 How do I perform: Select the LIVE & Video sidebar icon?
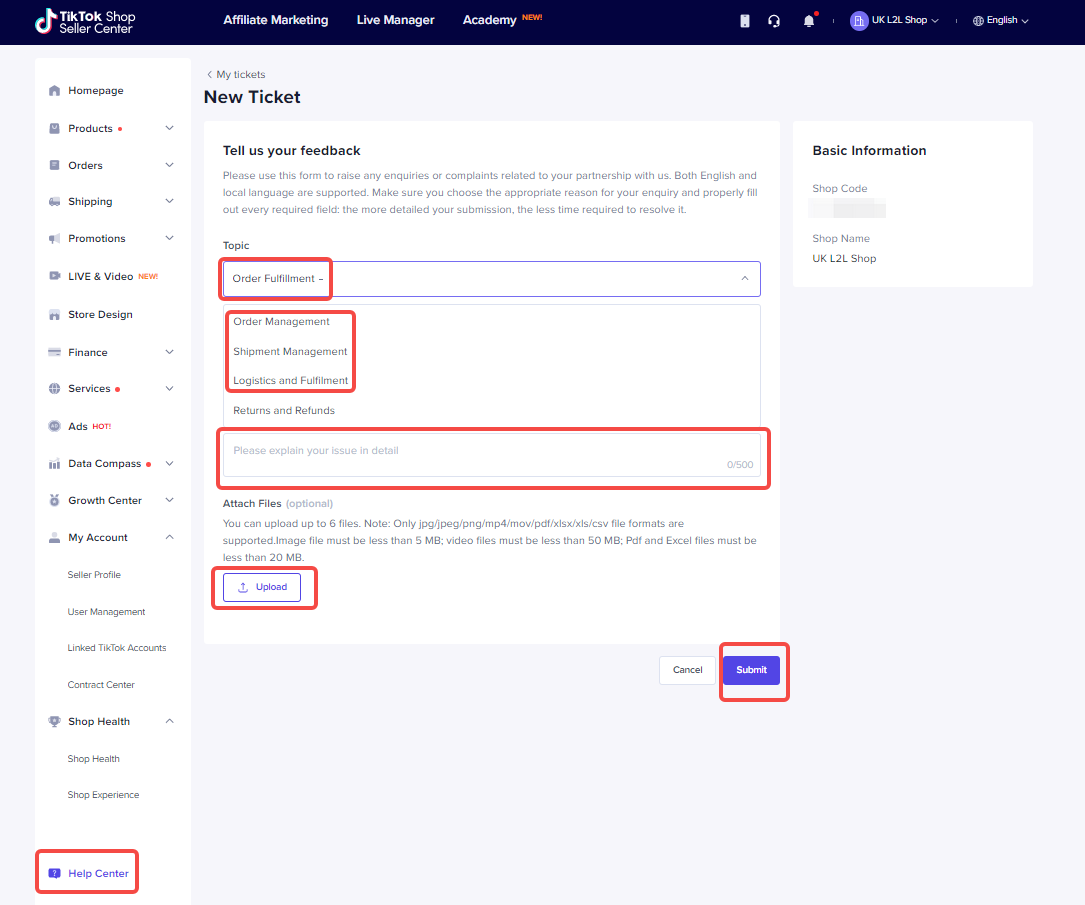coord(53,276)
